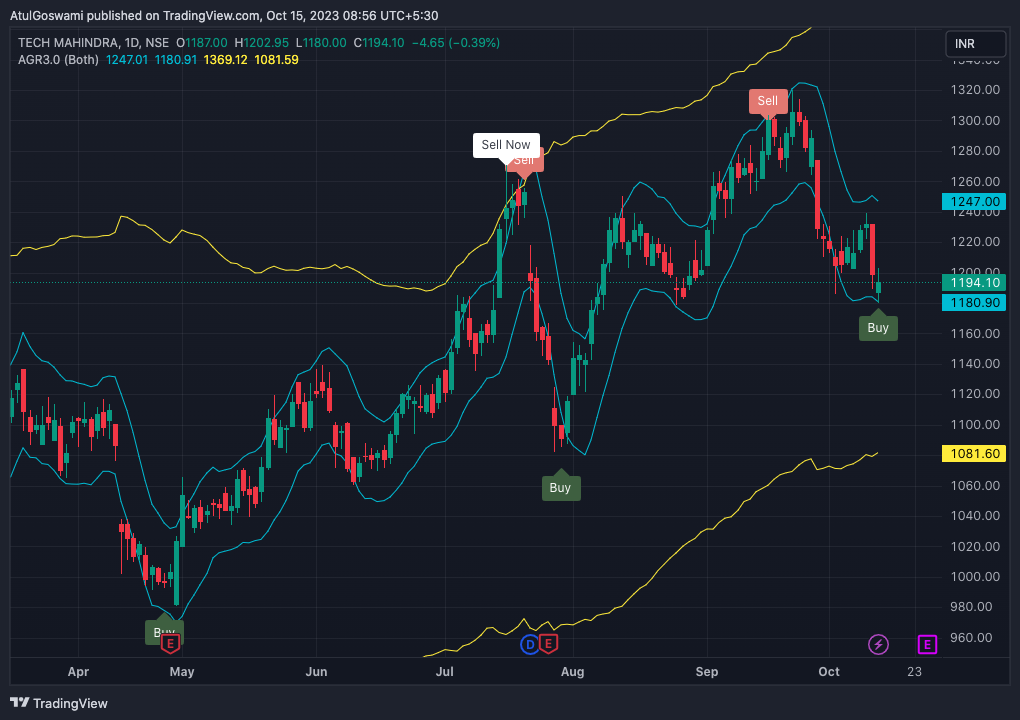Click the Jun label on time axis
The width and height of the screenshot is (1020, 720).
coord(316,672)
